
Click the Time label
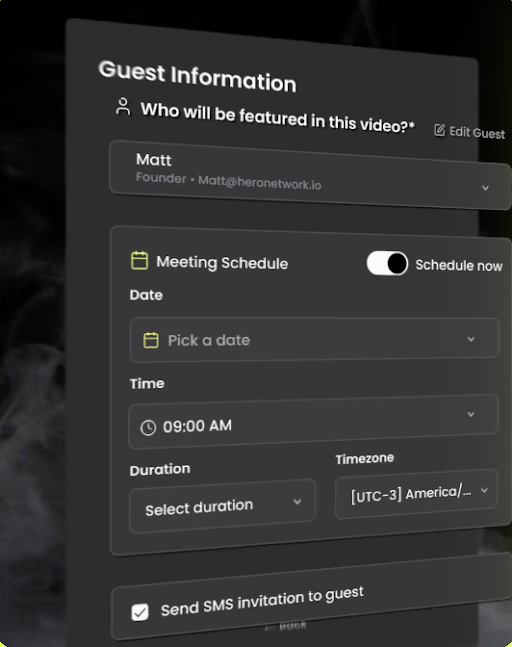[x=147, y=383]
